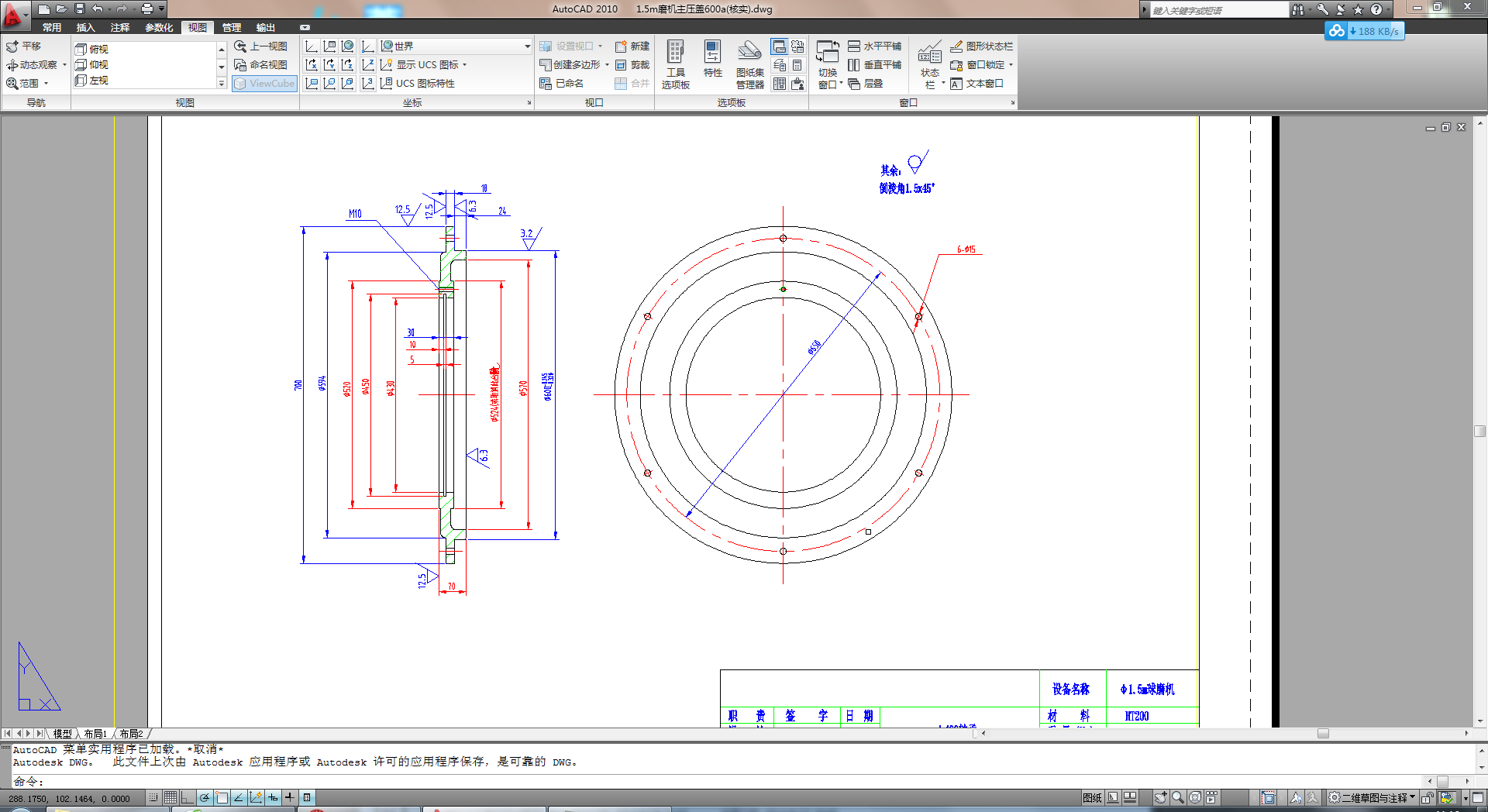Activate the 动态观察 orbit tool
Image resolution: width=1488 pixels, height=812 pixels.
[x=37, y=64]
